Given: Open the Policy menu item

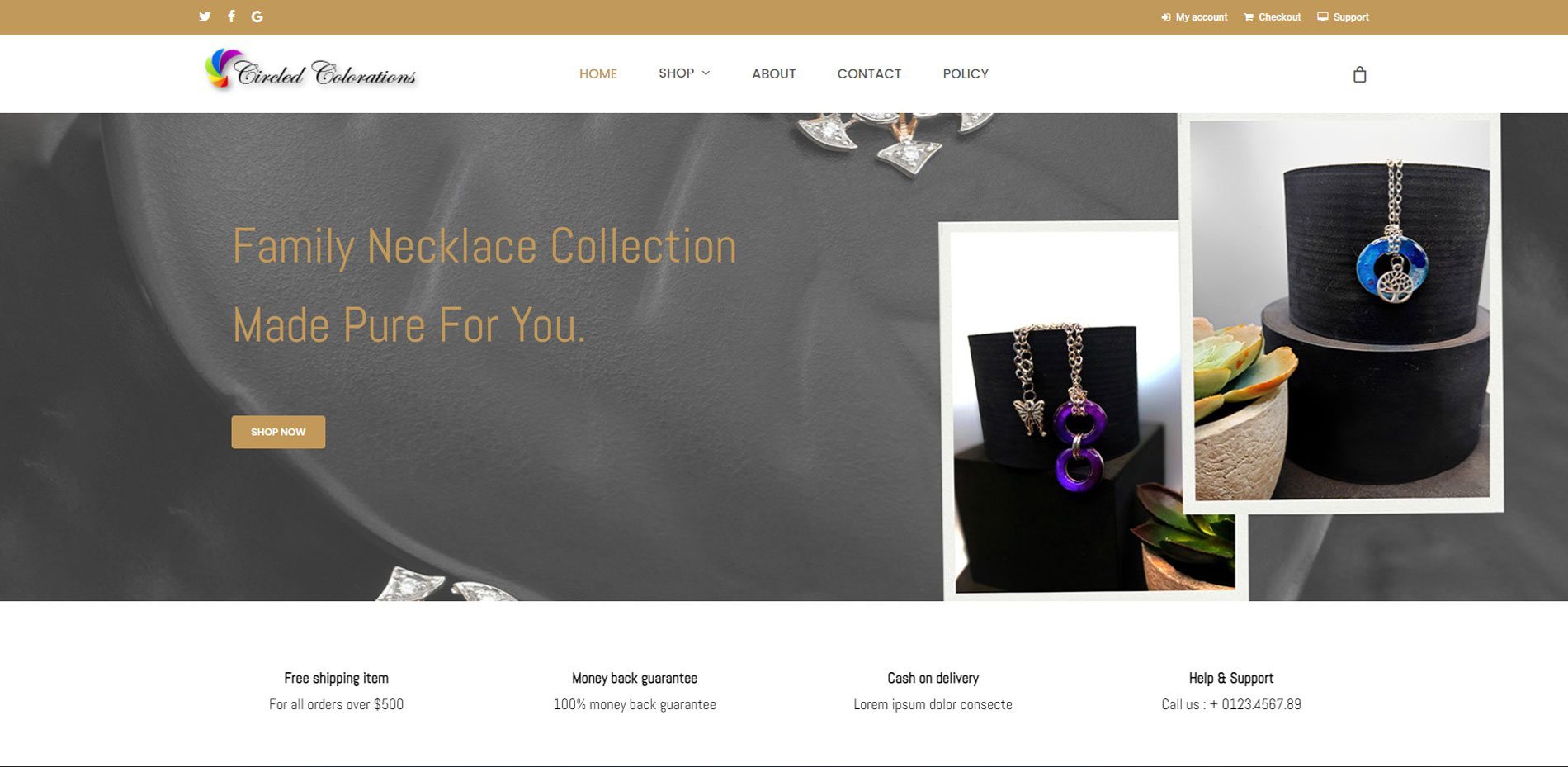Looking at the screenshot, I should point(966,73).
